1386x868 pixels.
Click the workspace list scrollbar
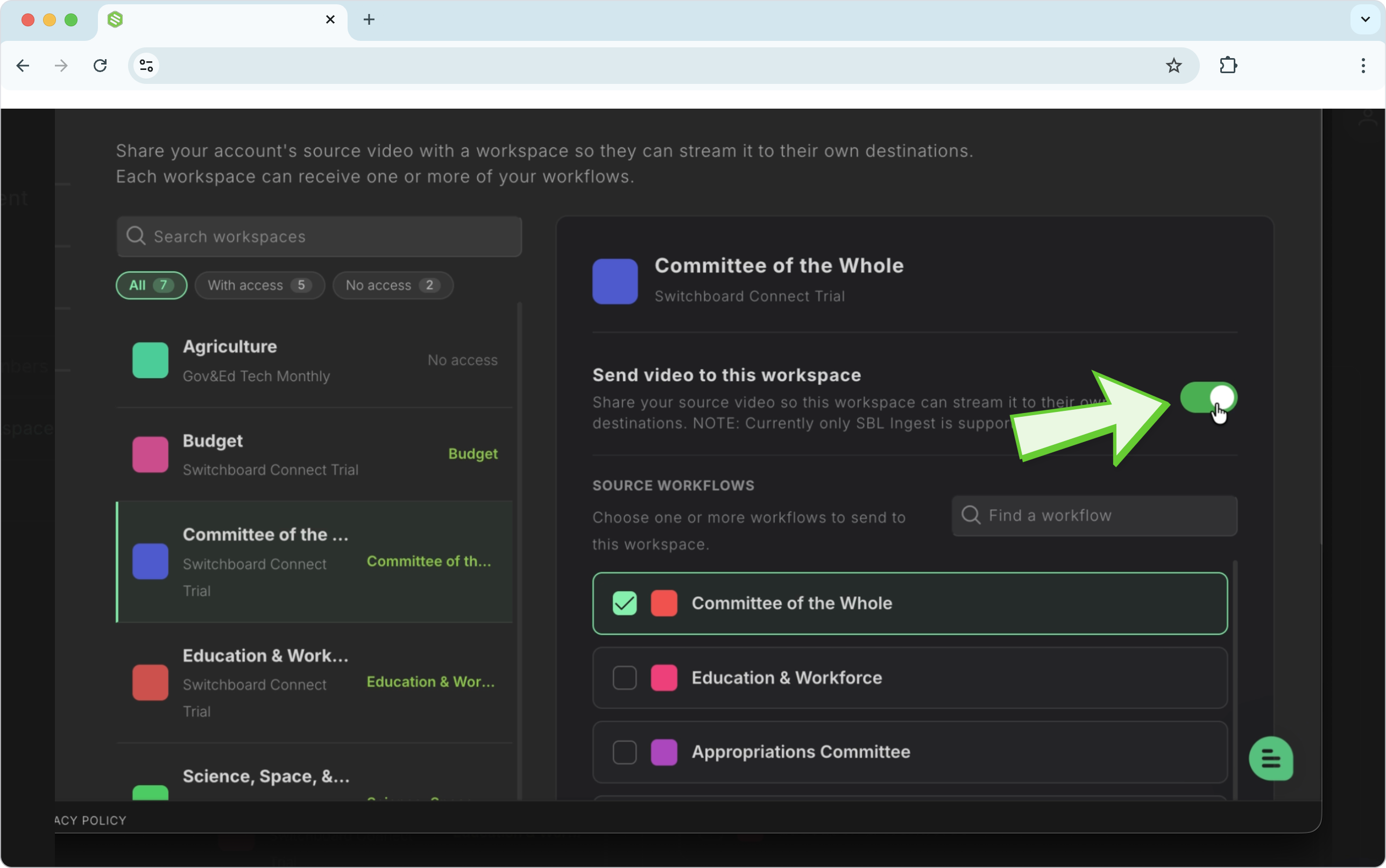click(520, 550)
